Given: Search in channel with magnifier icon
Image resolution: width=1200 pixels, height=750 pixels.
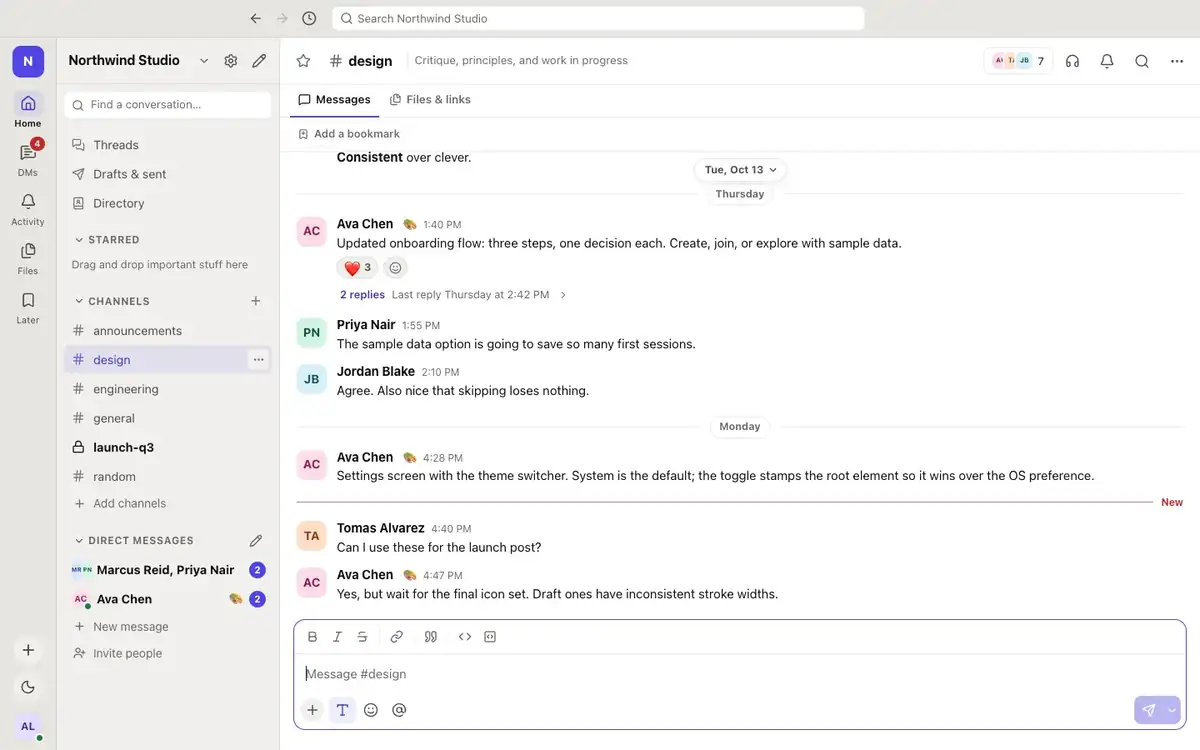Looking at the screenshot, I should [x=1142, y=61].
